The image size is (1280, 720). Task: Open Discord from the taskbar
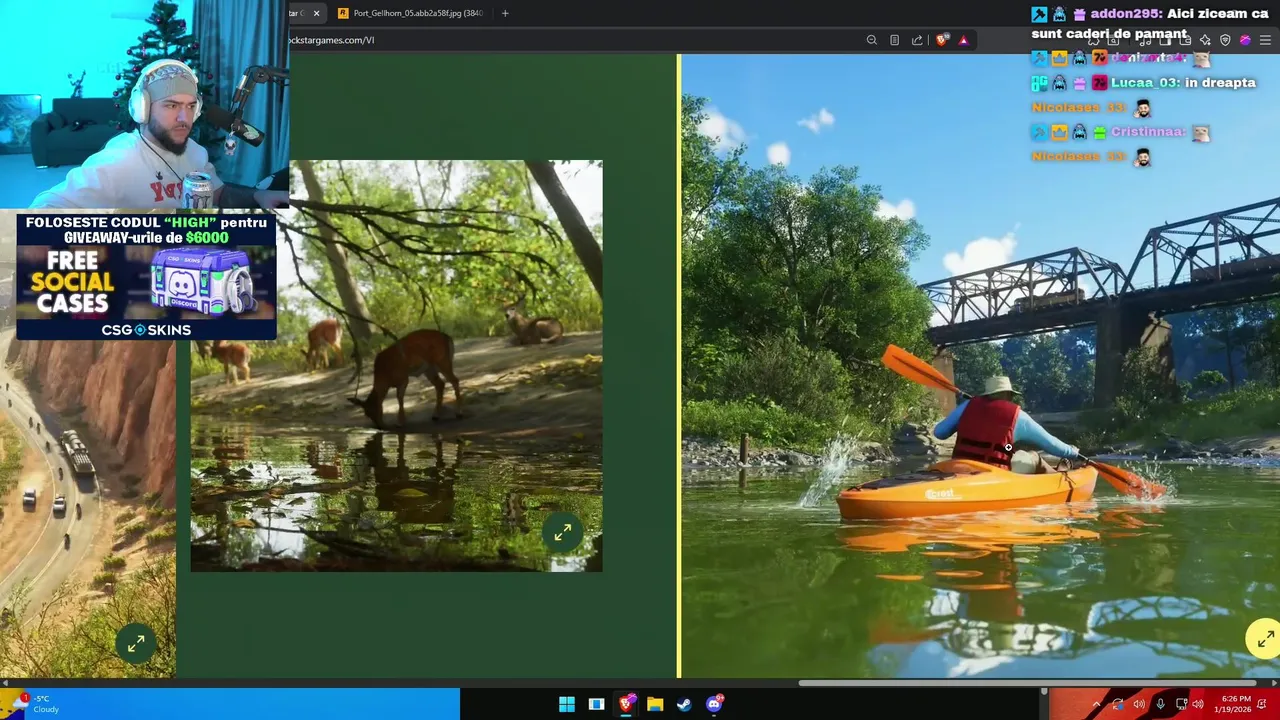[714, 704]
